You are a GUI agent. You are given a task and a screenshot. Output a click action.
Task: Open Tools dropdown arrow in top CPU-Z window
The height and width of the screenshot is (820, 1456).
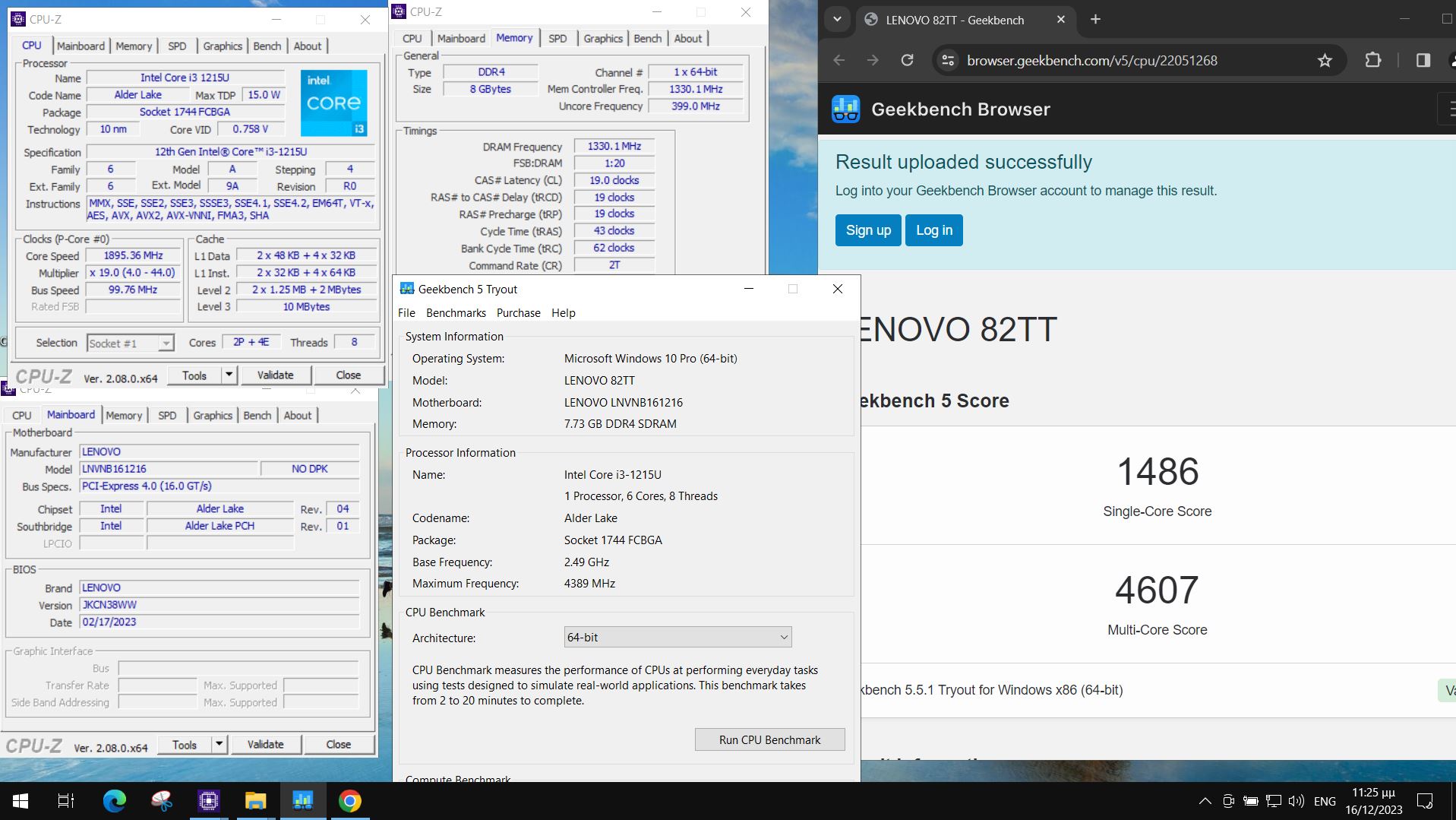click(x=229, y=375)
